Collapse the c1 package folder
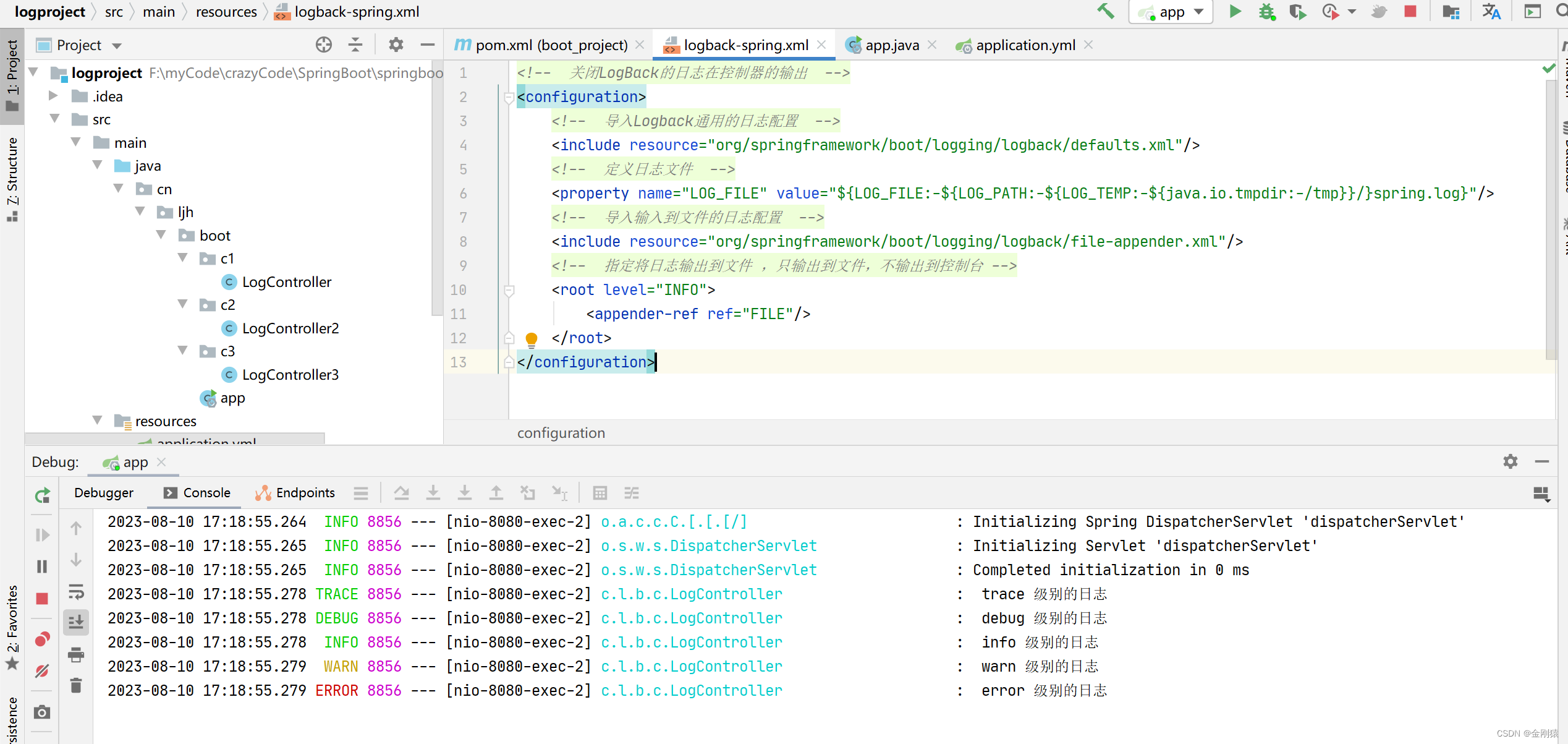 (183, 258)
